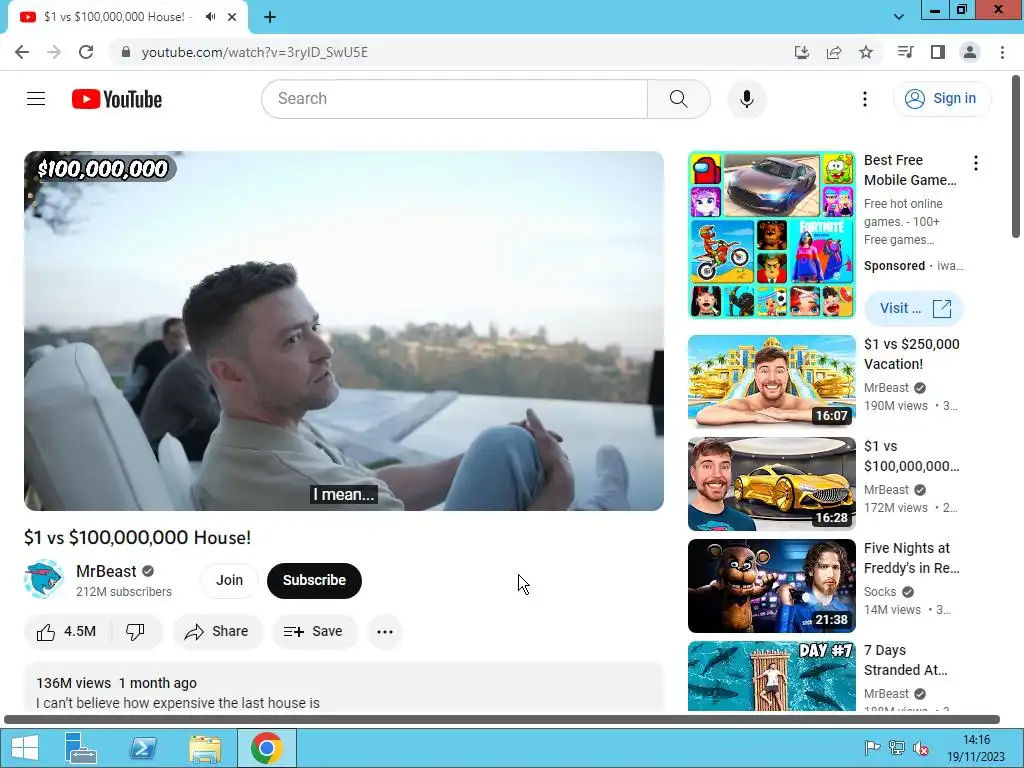Open PowerShell in taskbar

click(142, 748)
